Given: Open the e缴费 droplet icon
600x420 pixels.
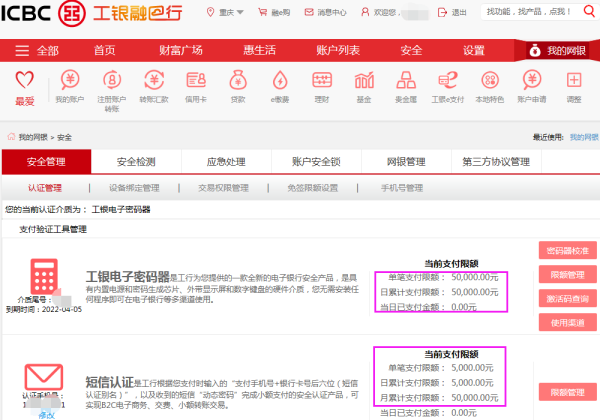Looking at the screenshot, I should point(280,80).
